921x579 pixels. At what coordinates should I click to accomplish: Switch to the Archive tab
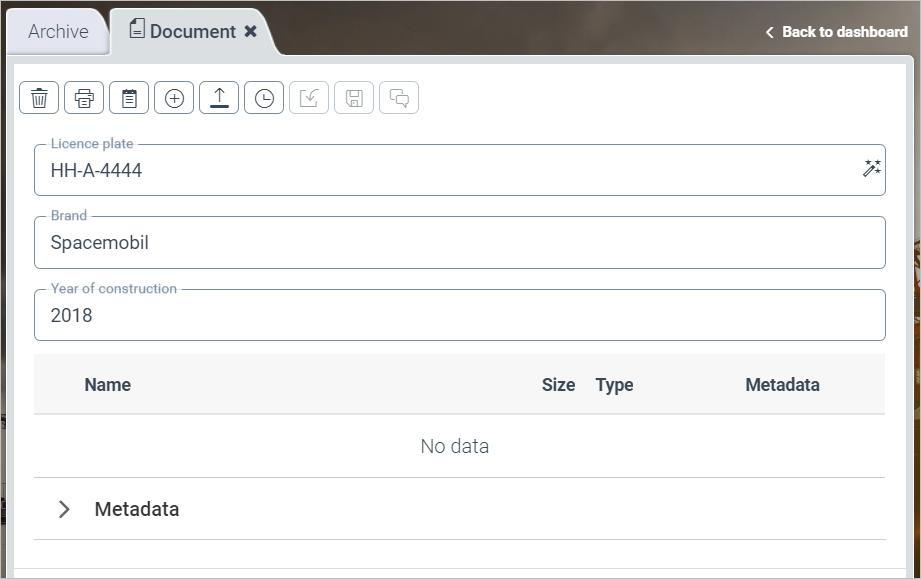point(58,32)
